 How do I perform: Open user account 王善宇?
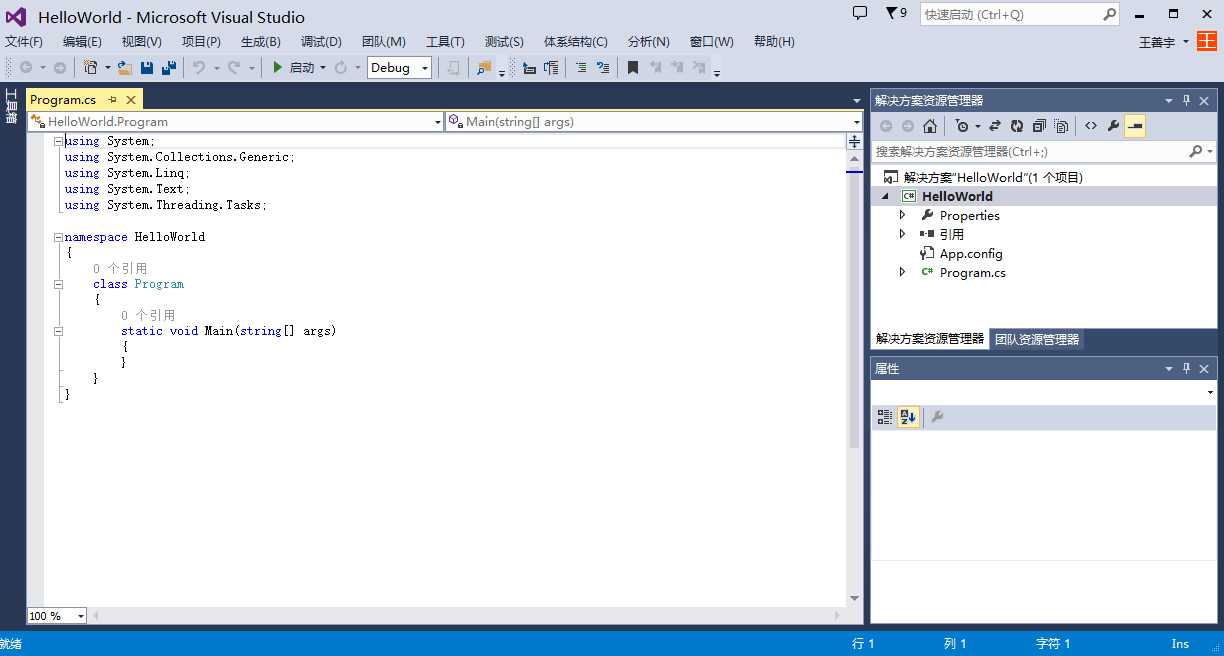point(1157,42)
